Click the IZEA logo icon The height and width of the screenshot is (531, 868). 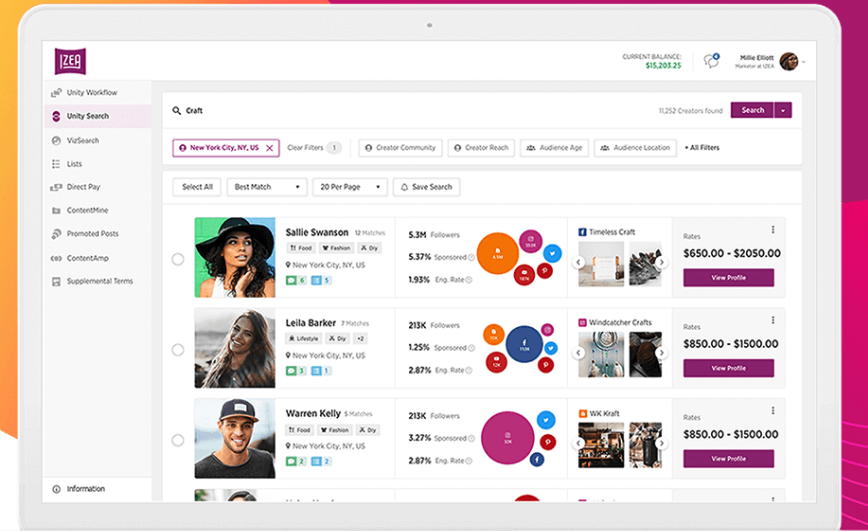coord(70,61)
